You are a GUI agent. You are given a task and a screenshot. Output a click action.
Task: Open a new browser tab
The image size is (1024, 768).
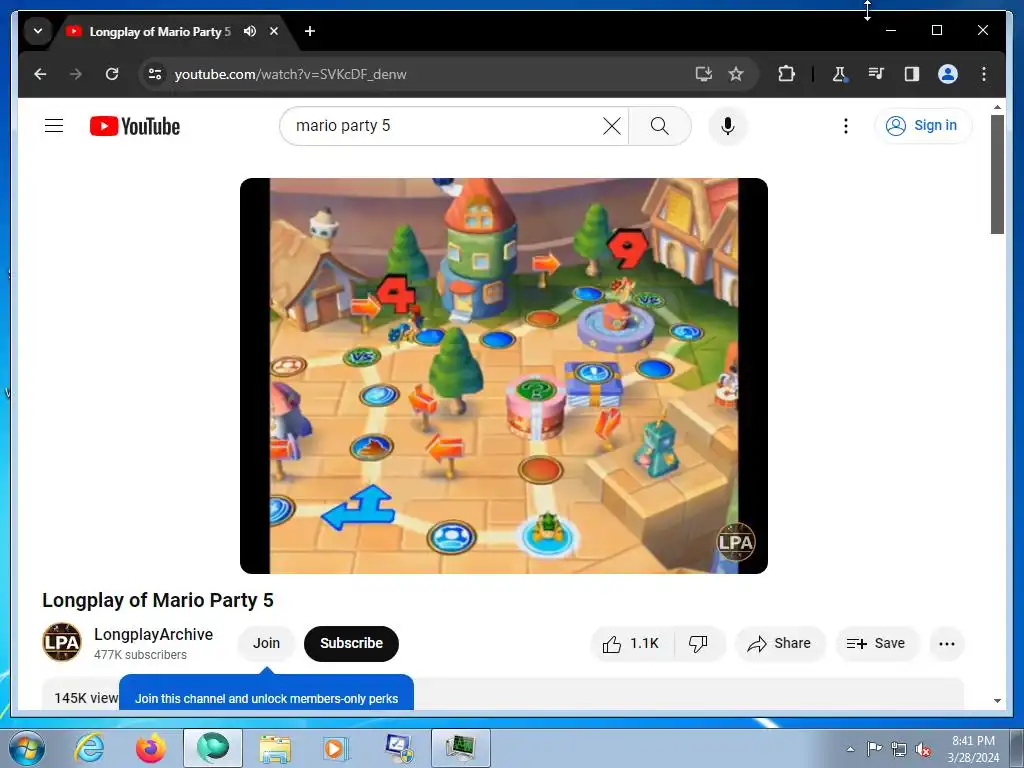(310, 31)
